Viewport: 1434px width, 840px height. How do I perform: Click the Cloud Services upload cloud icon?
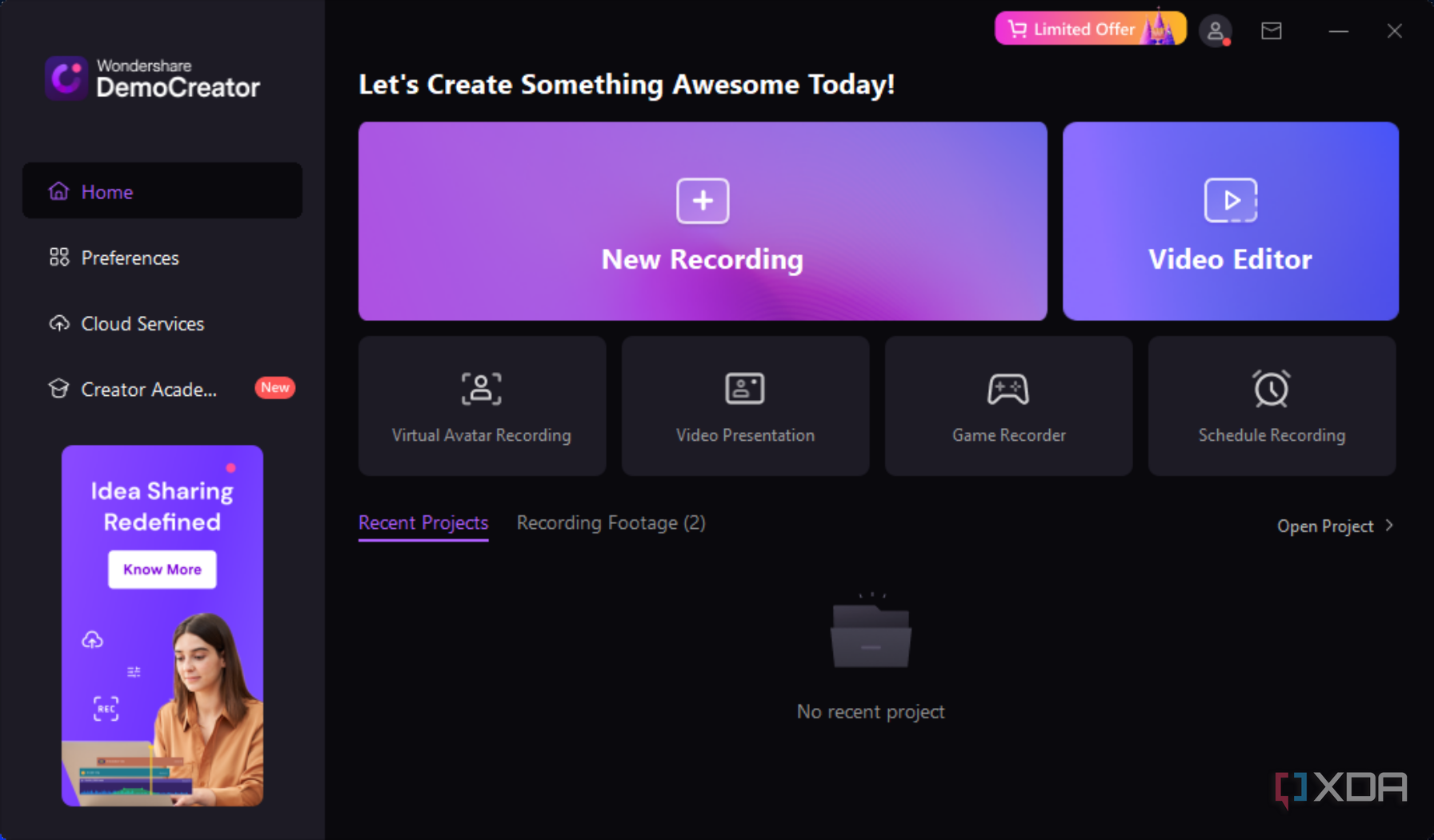[x=59, y=323]
